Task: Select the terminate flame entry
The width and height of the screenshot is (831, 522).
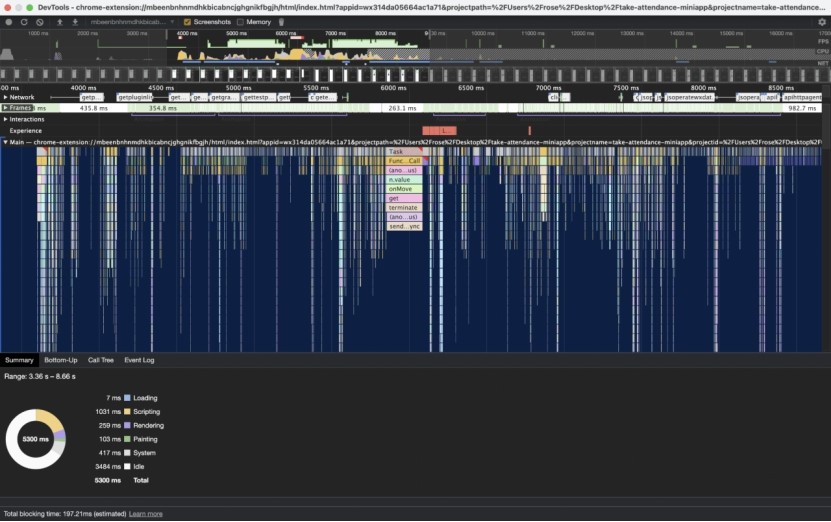Action: click(404, 208)
